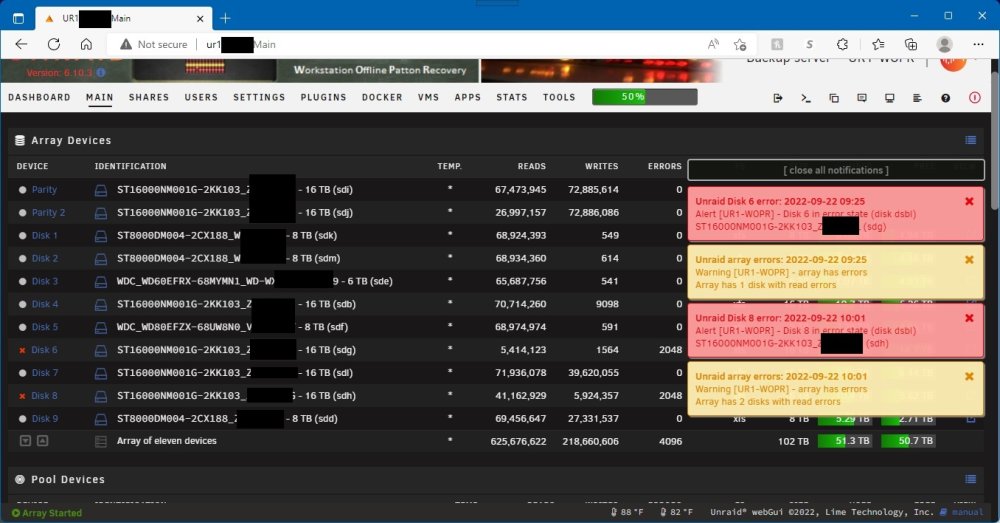Go back with the browser back arrow
This screenshot has width=1000, height=523.
pyautogui.click(x=21, y=44)
